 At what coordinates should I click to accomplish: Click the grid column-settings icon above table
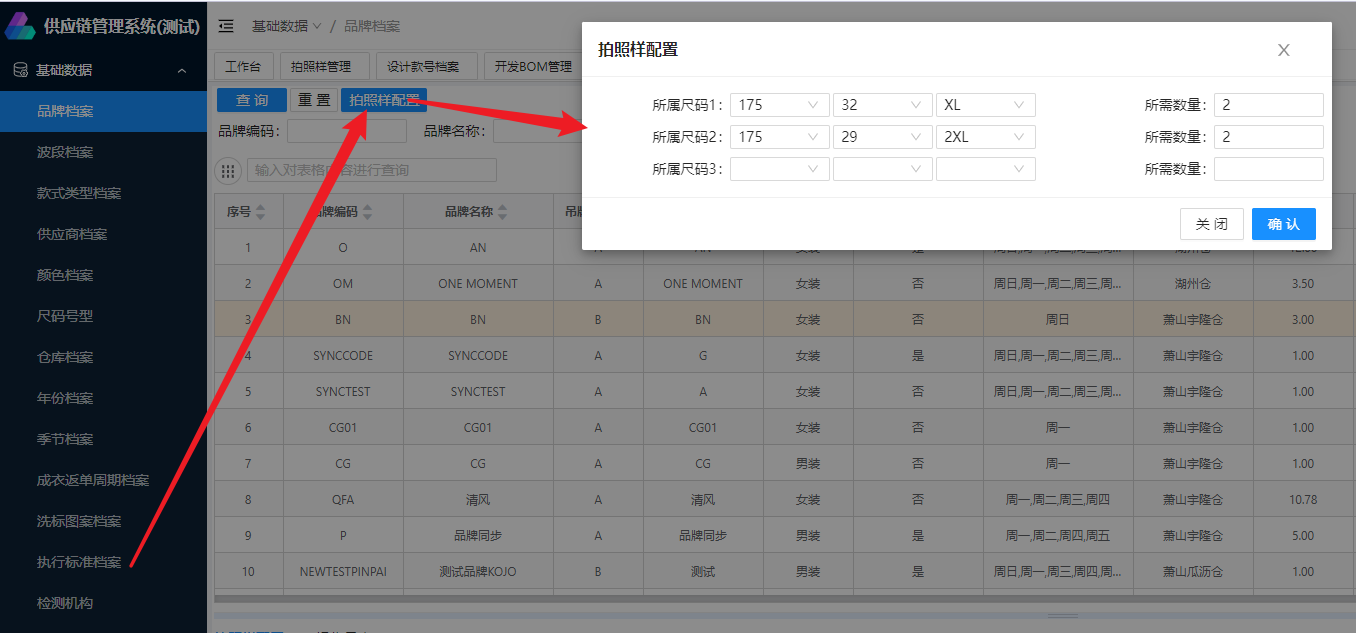pos(229,170)
